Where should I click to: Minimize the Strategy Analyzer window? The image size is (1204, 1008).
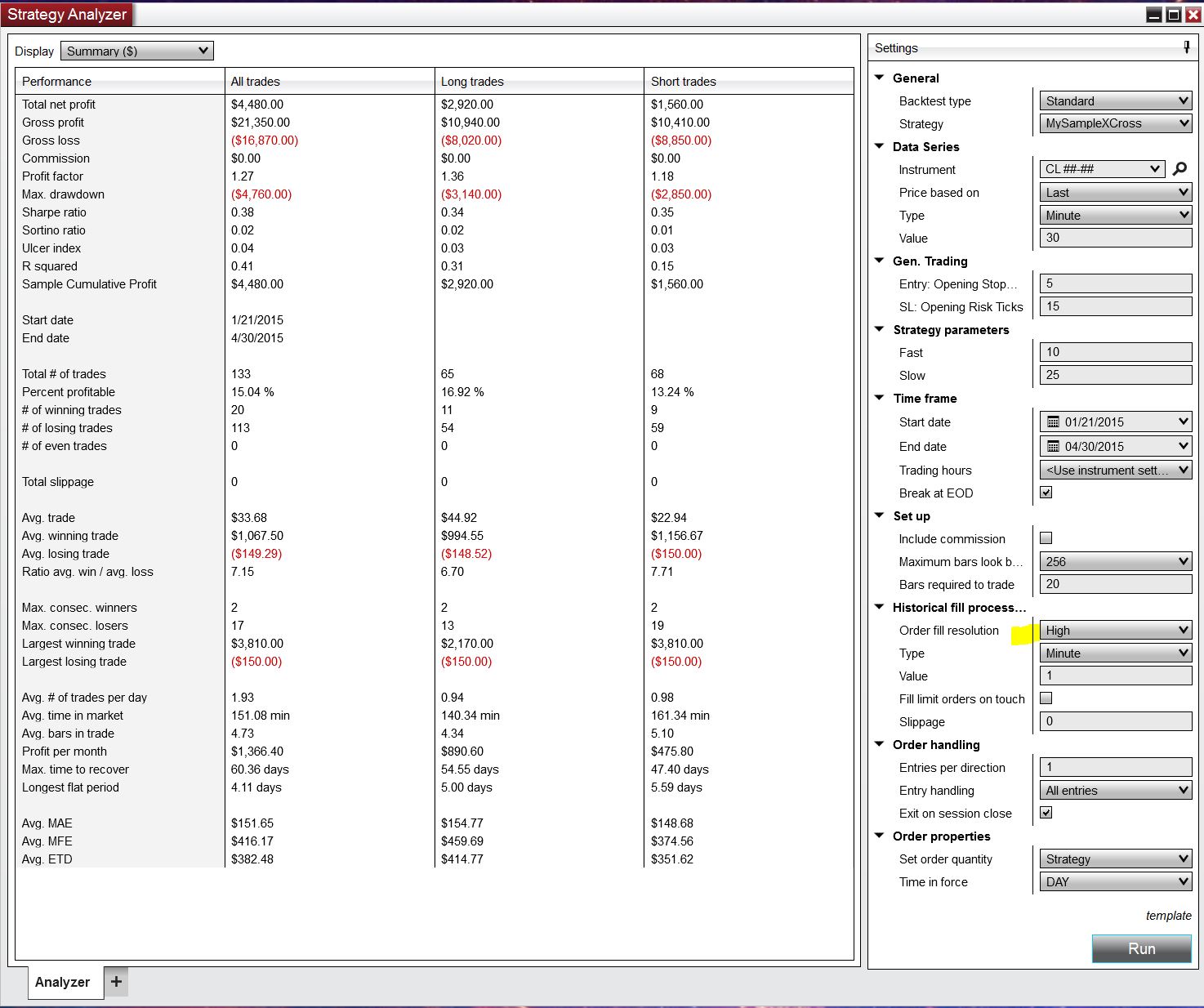[1154, 15]
